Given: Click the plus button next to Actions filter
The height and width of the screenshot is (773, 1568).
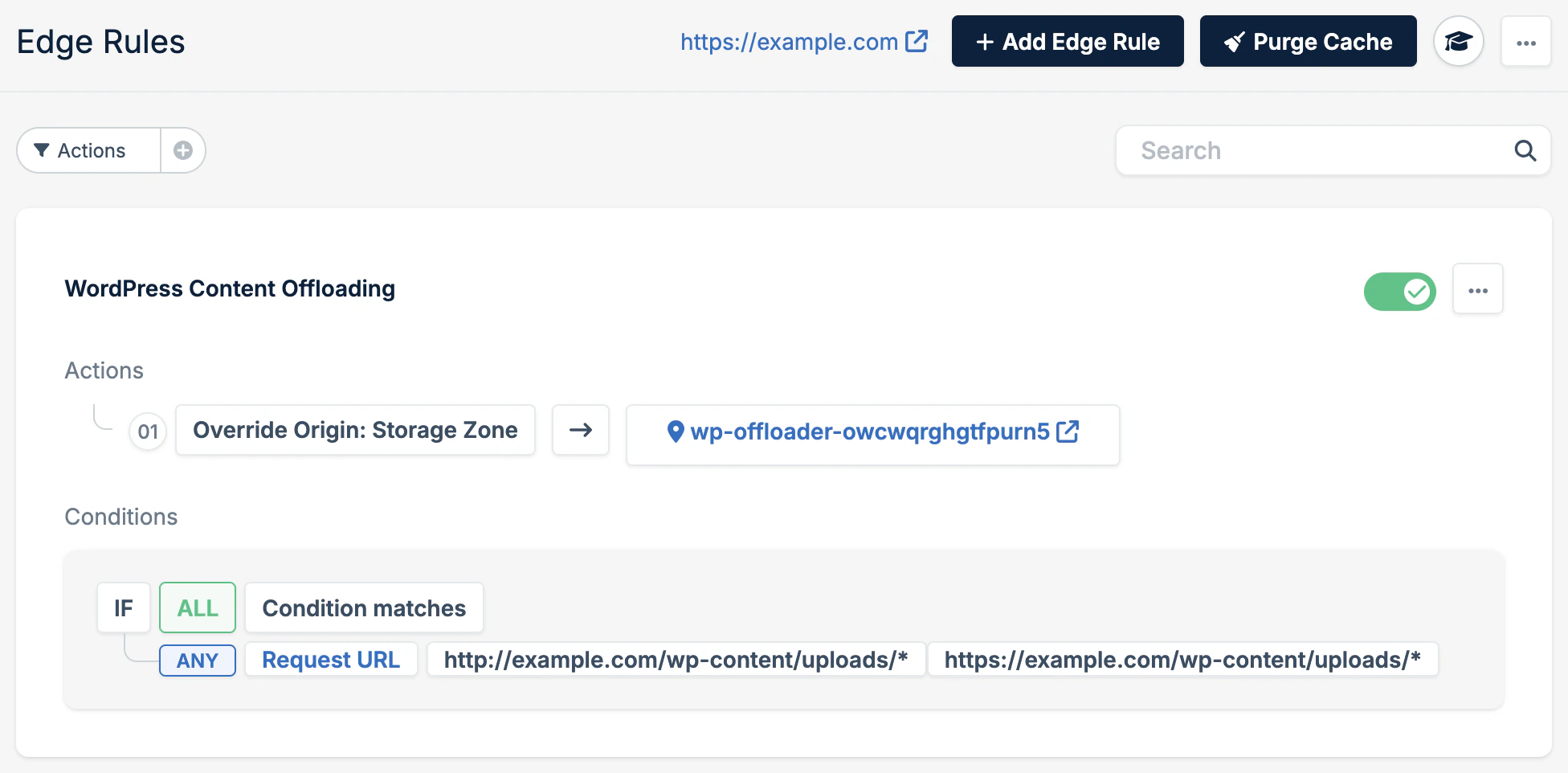Looking at the screenshot, I should (182, 150).
